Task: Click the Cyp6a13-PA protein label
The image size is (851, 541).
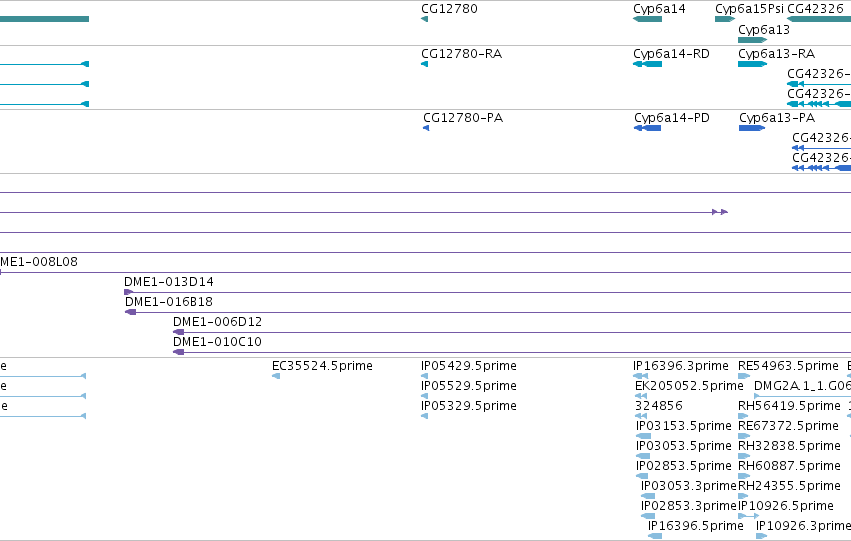Action: pyautogui.click(x=777, y=118)
